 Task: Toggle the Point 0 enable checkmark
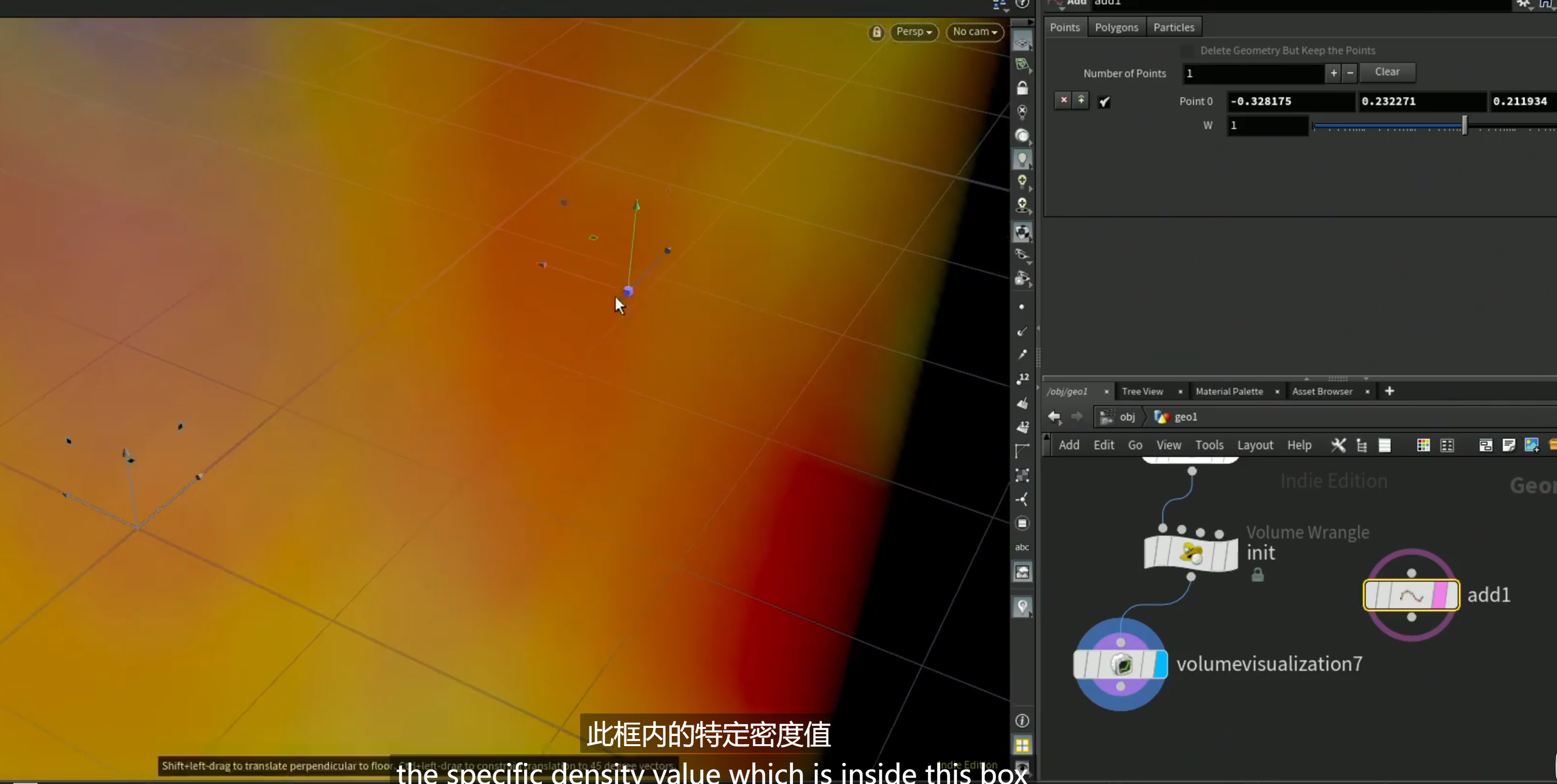point(1104,102)
